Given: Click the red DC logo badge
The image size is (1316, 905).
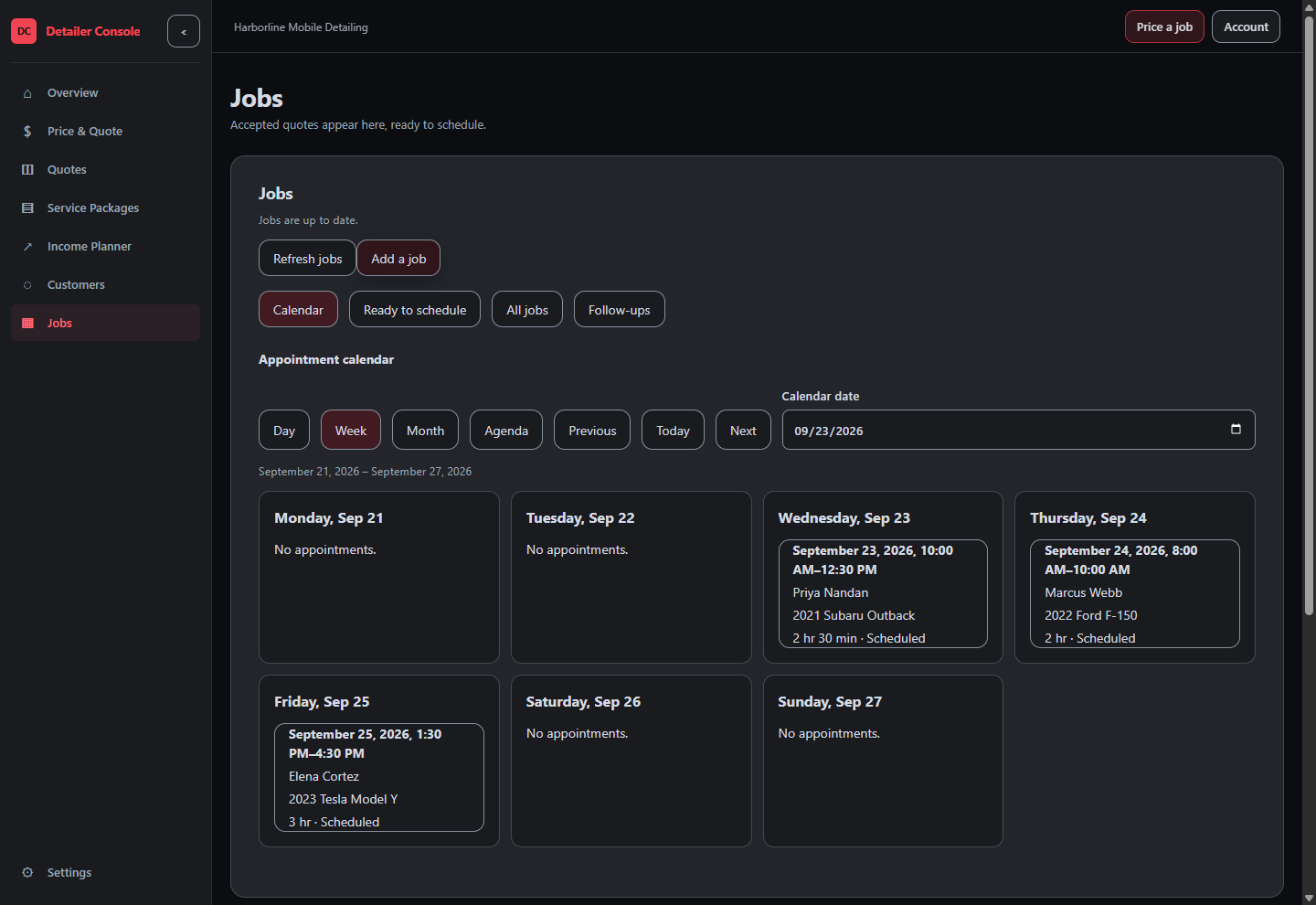Looking at the screenshot, I should (24, 31).
